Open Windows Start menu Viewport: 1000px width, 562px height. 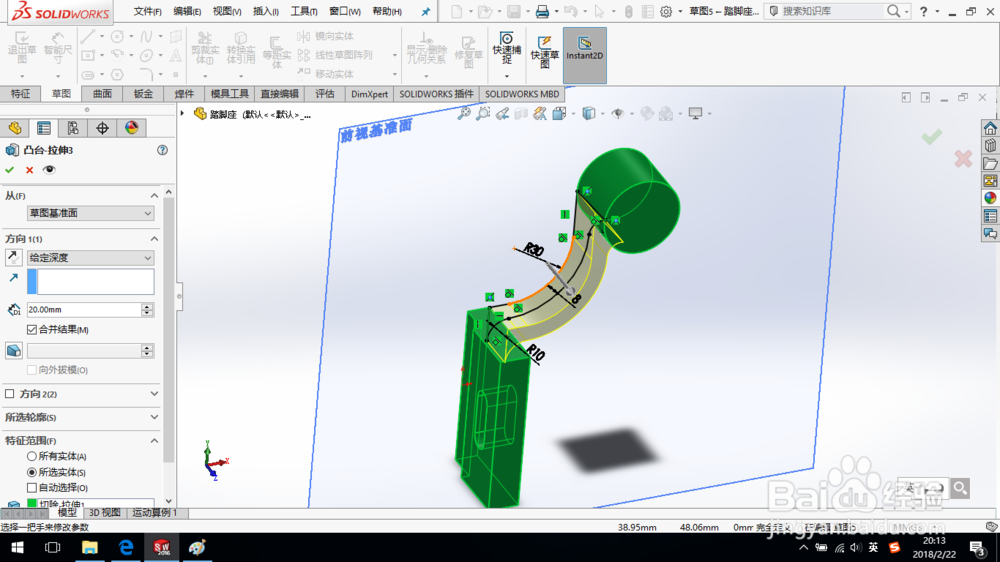tap(17, 547)
